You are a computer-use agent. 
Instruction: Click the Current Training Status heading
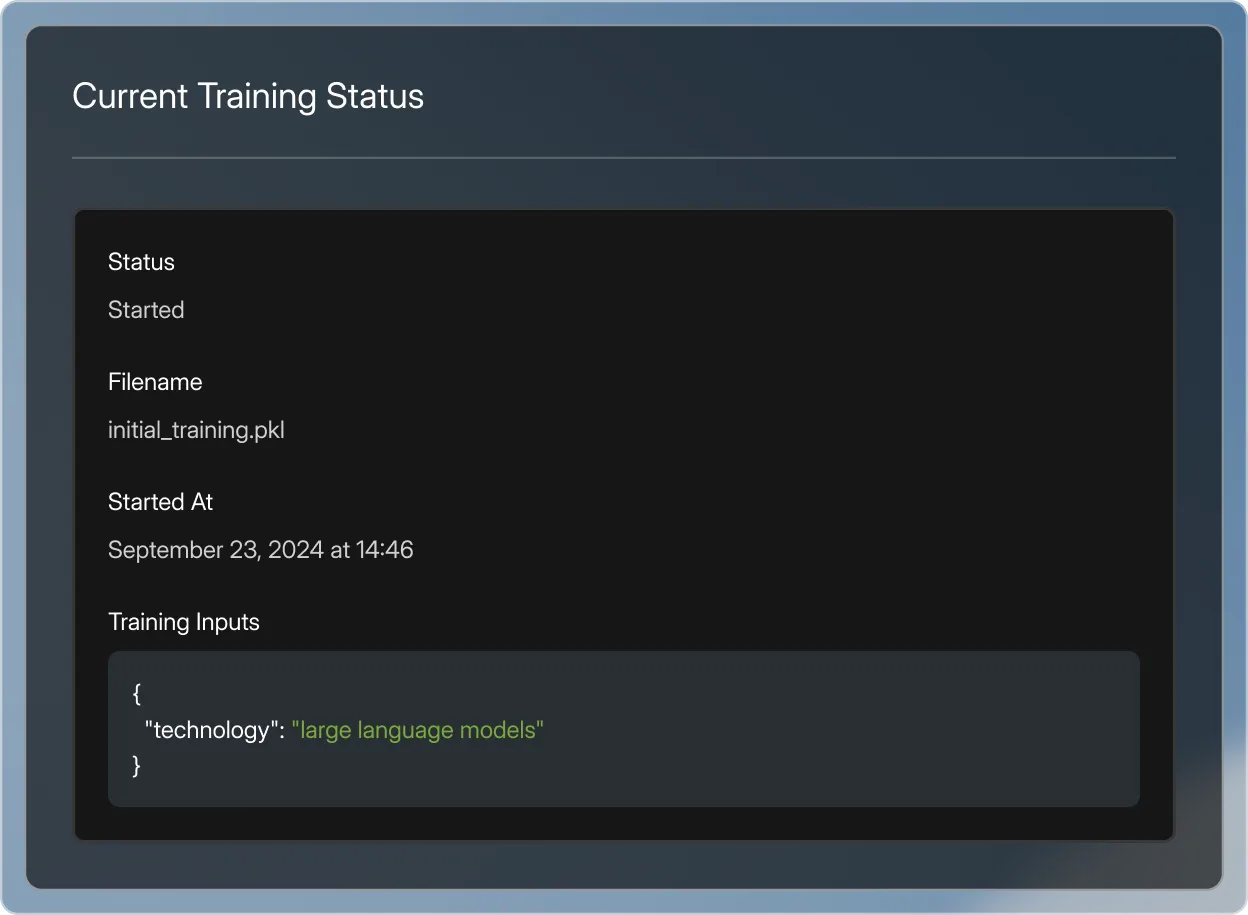point(248,96)
